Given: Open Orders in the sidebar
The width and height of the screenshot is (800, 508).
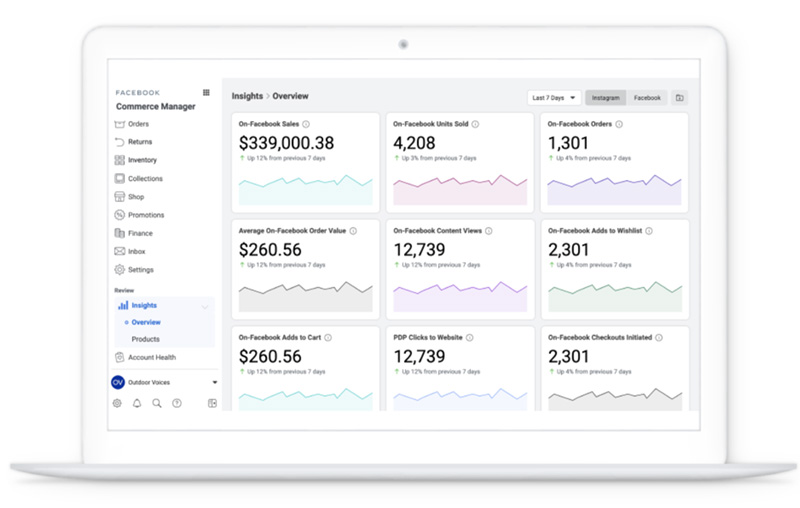Looking at the screenshot, I should coord(138,124).
